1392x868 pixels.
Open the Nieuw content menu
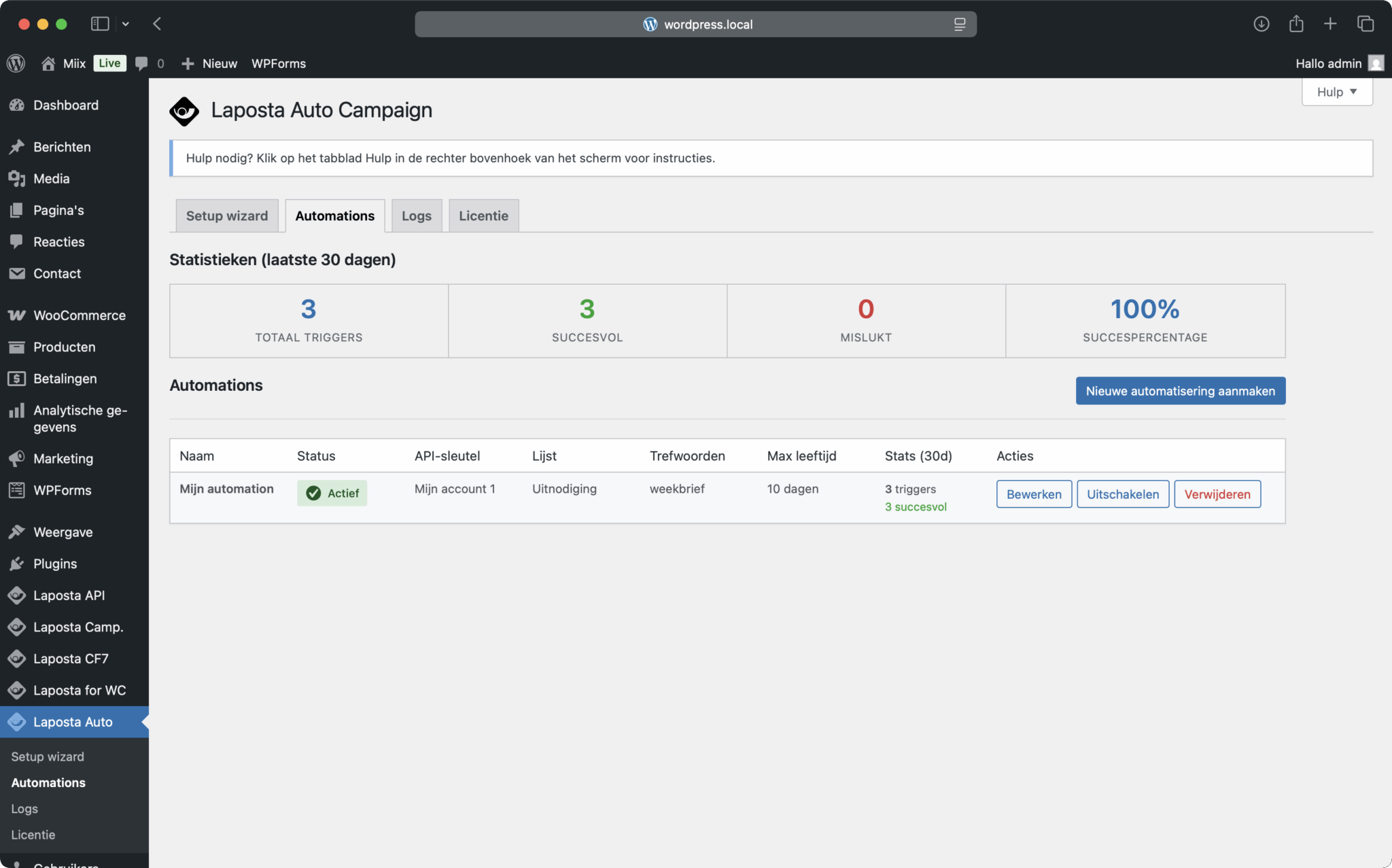pos(210,63)
